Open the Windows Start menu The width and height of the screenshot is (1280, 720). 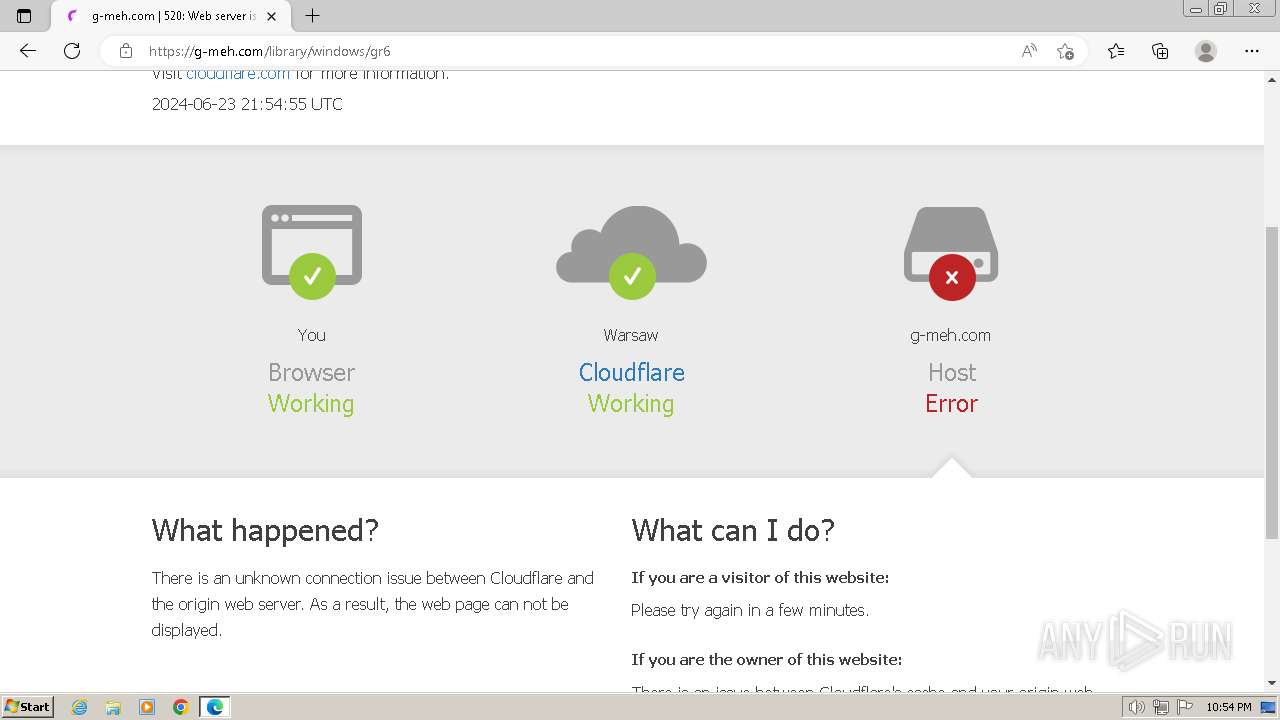click(27, 707)
